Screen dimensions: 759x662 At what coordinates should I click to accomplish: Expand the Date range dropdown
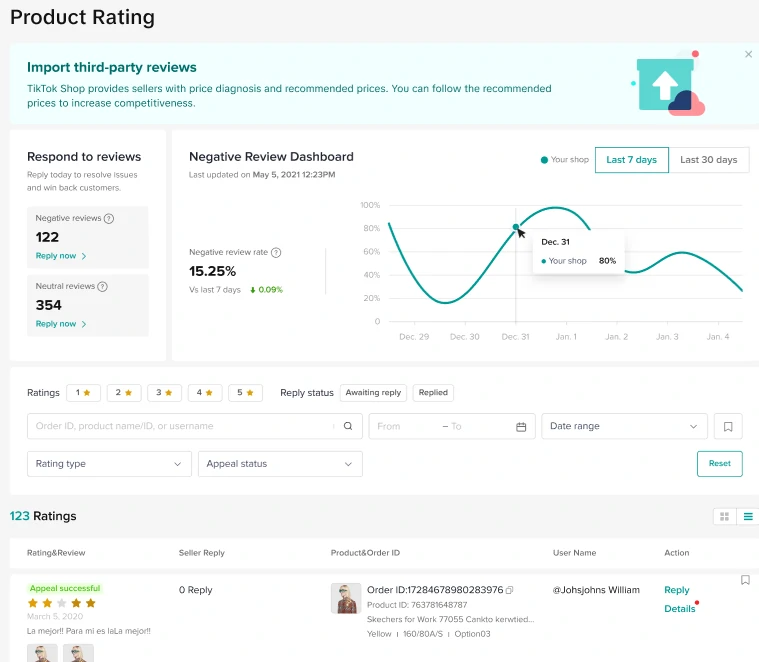coord(624,426)
